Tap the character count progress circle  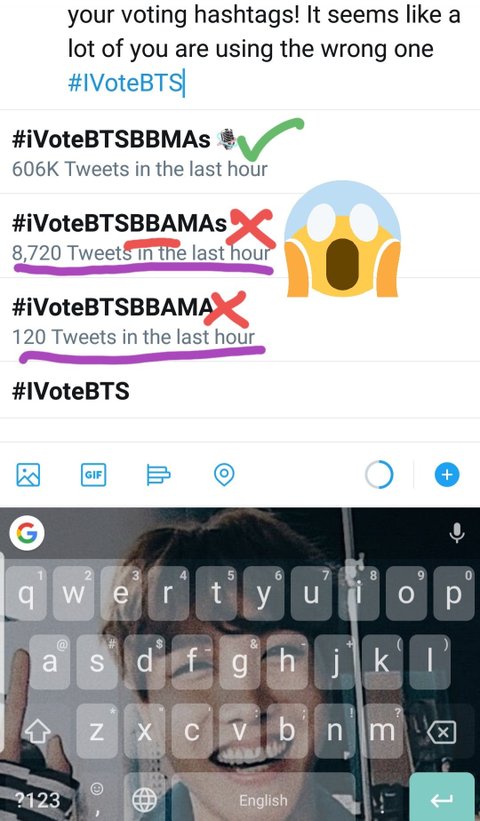point(379,474)
